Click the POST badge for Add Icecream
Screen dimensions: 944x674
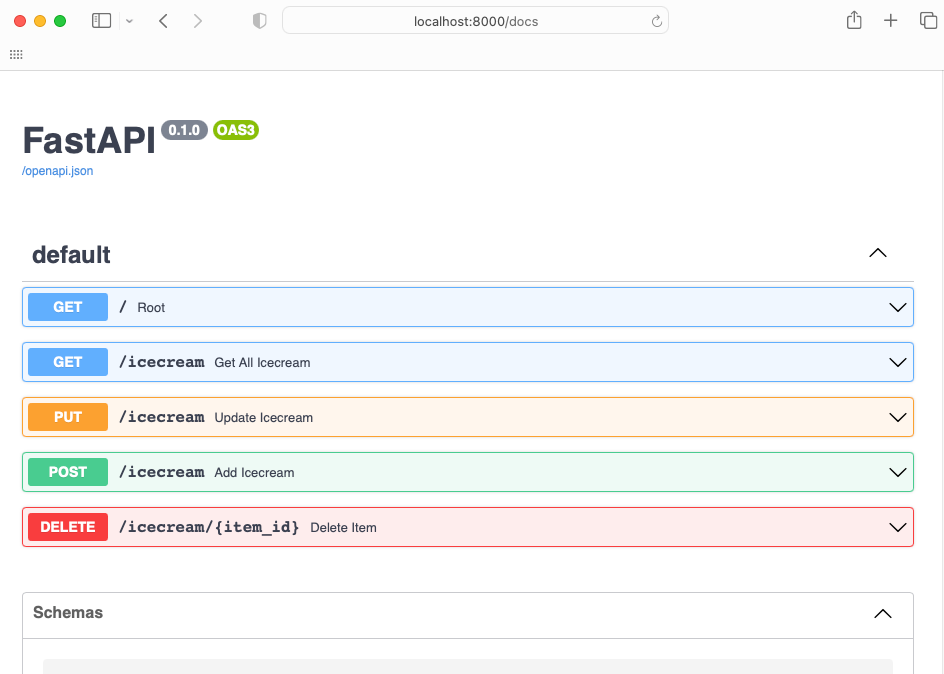pos(68,472)
